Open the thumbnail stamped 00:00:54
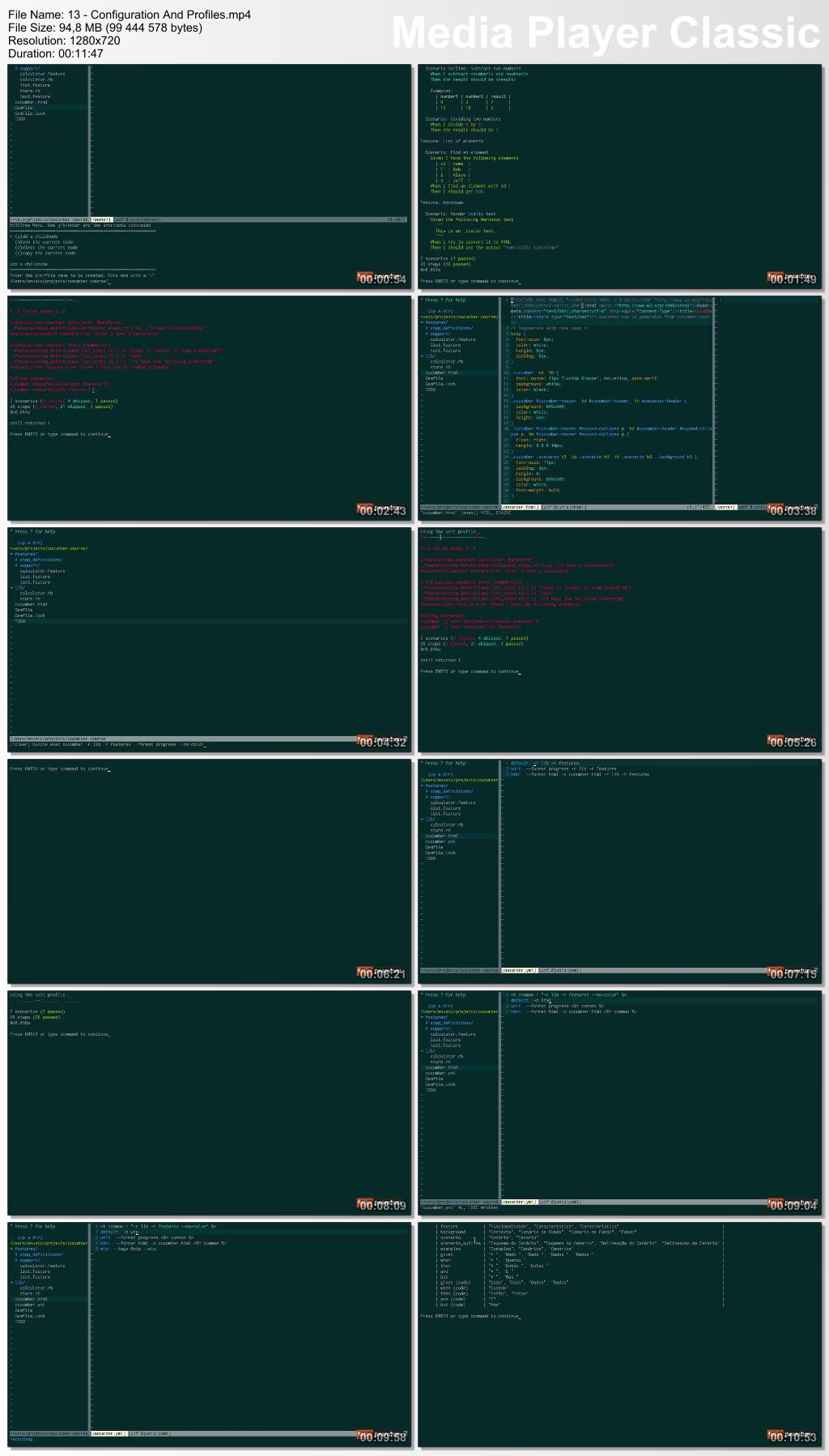 coord(210,175)
